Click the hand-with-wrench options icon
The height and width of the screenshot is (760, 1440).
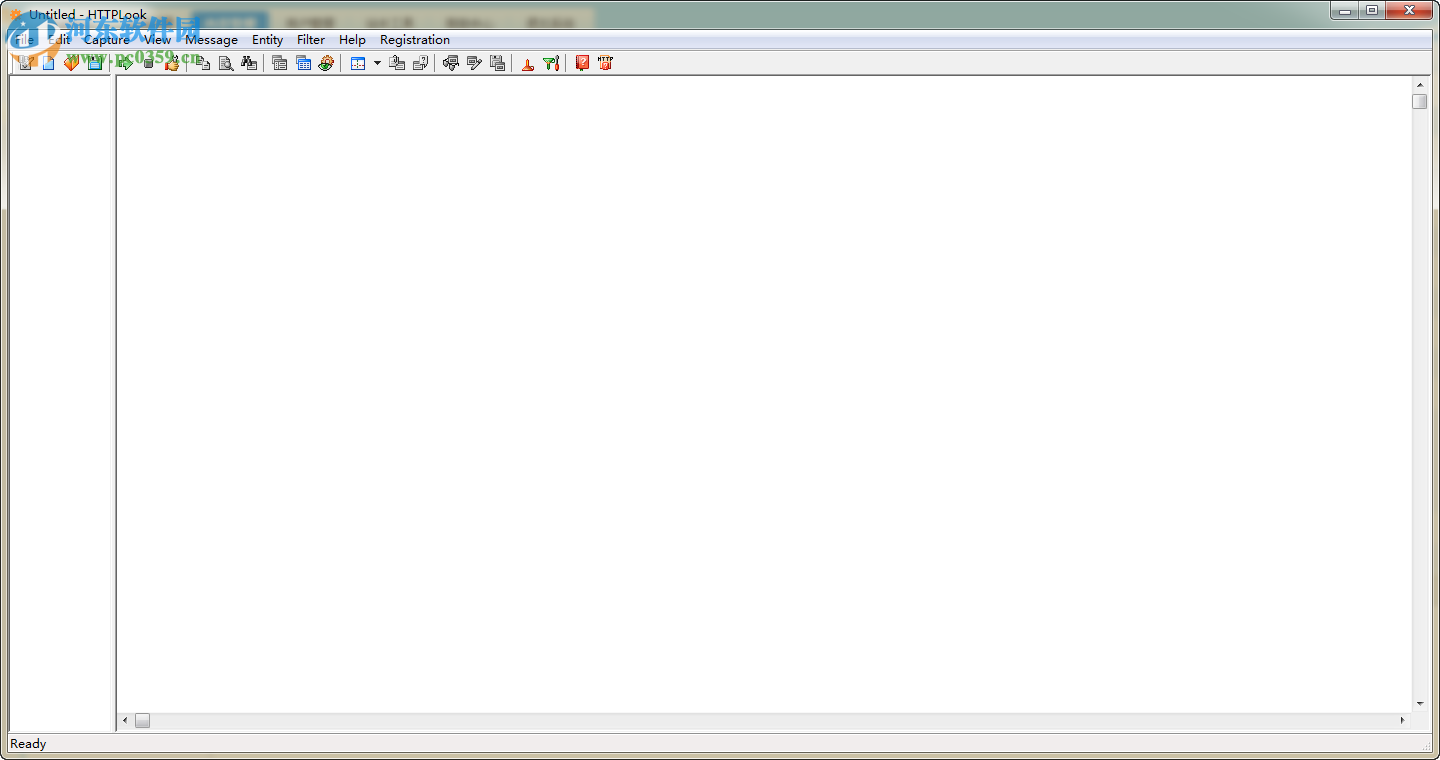tap(171, 63)
